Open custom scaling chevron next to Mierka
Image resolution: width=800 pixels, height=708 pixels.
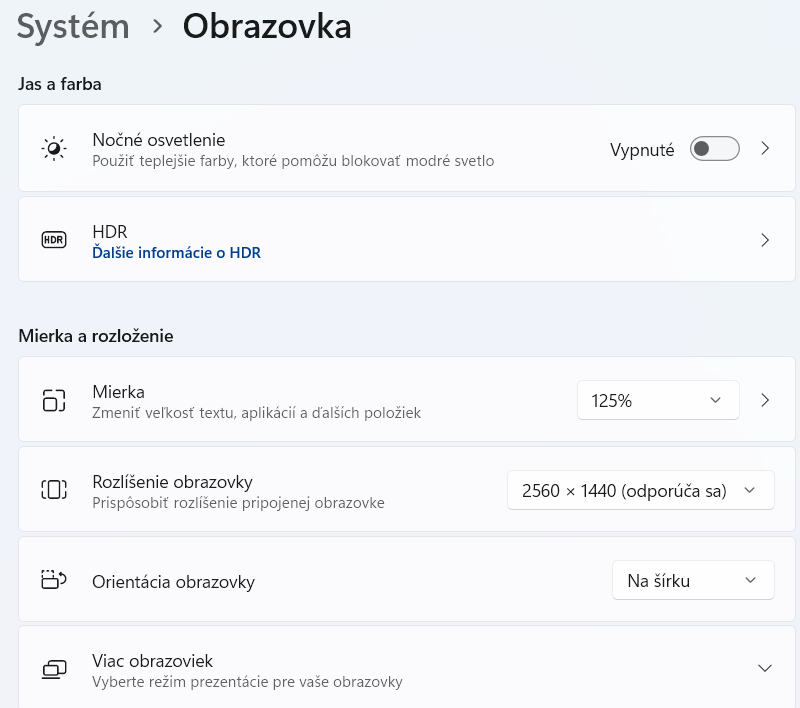tap(765, 400)
